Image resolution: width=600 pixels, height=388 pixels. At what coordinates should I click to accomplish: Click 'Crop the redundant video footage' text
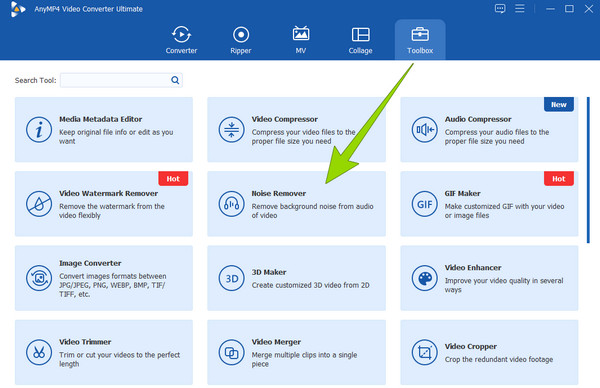(499, 360)
